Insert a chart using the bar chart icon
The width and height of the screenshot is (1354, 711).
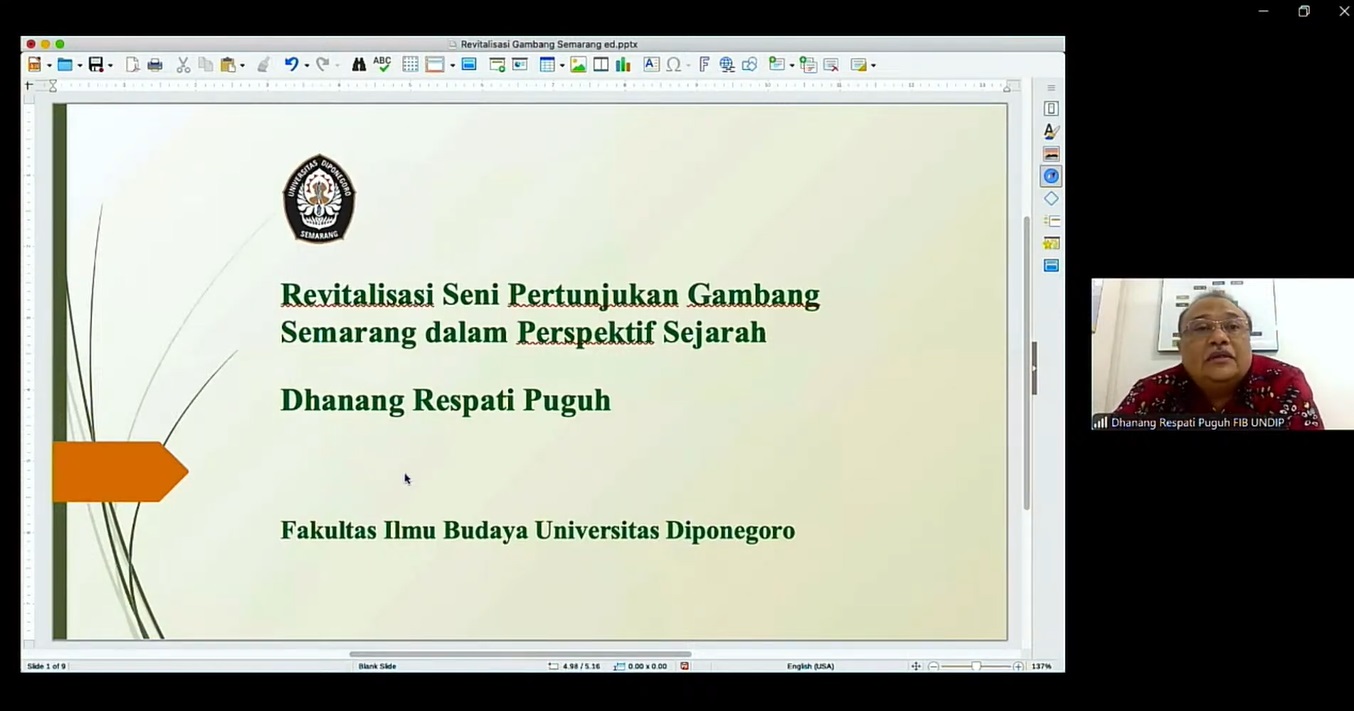(623, 65)
